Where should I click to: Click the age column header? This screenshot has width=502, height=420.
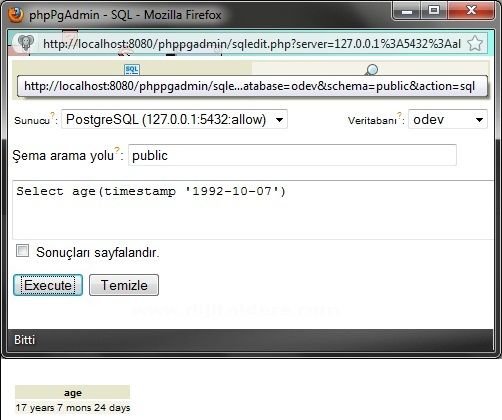tap(72, 392)
